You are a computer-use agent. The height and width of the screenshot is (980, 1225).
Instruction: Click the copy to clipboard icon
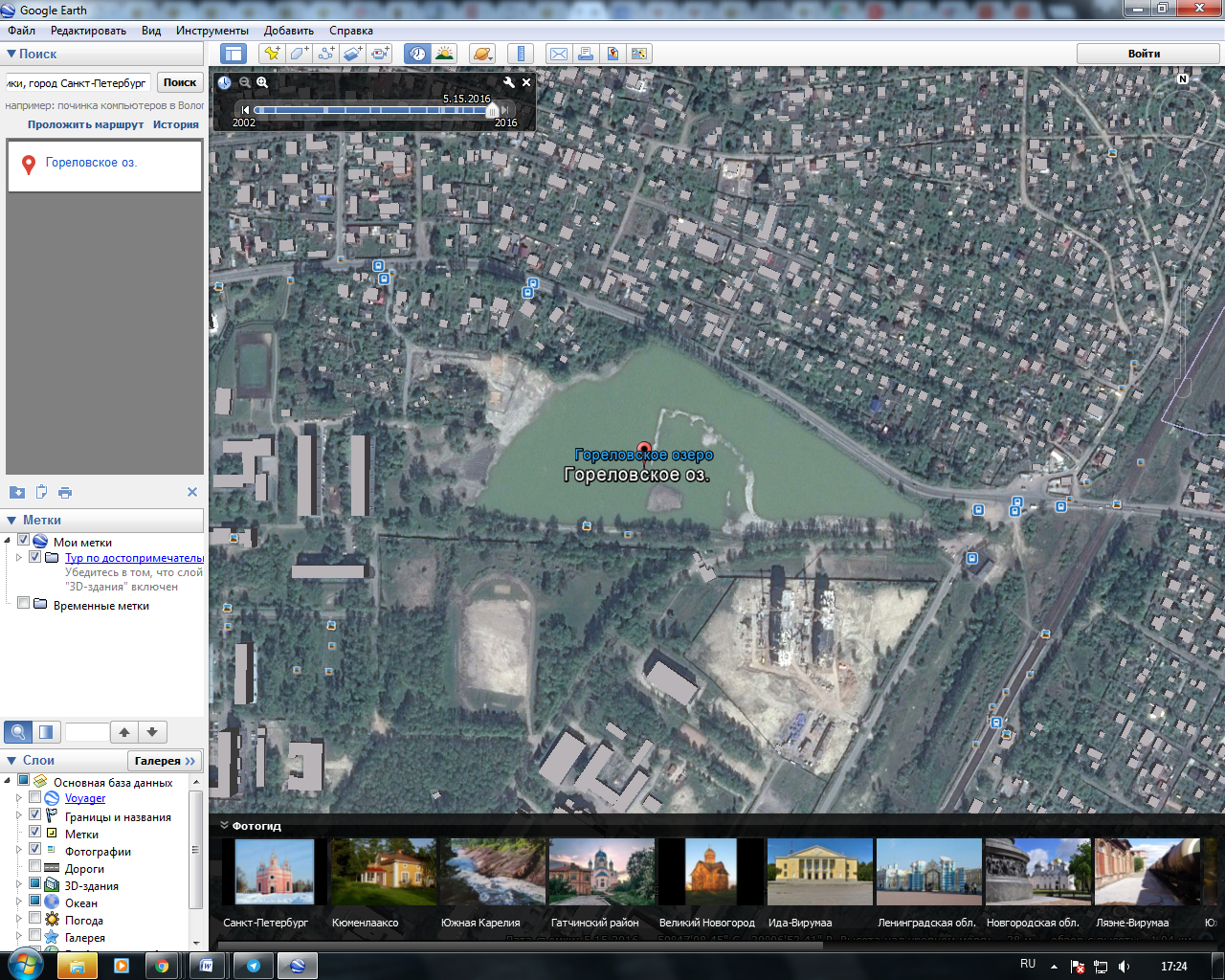(41, 492)
